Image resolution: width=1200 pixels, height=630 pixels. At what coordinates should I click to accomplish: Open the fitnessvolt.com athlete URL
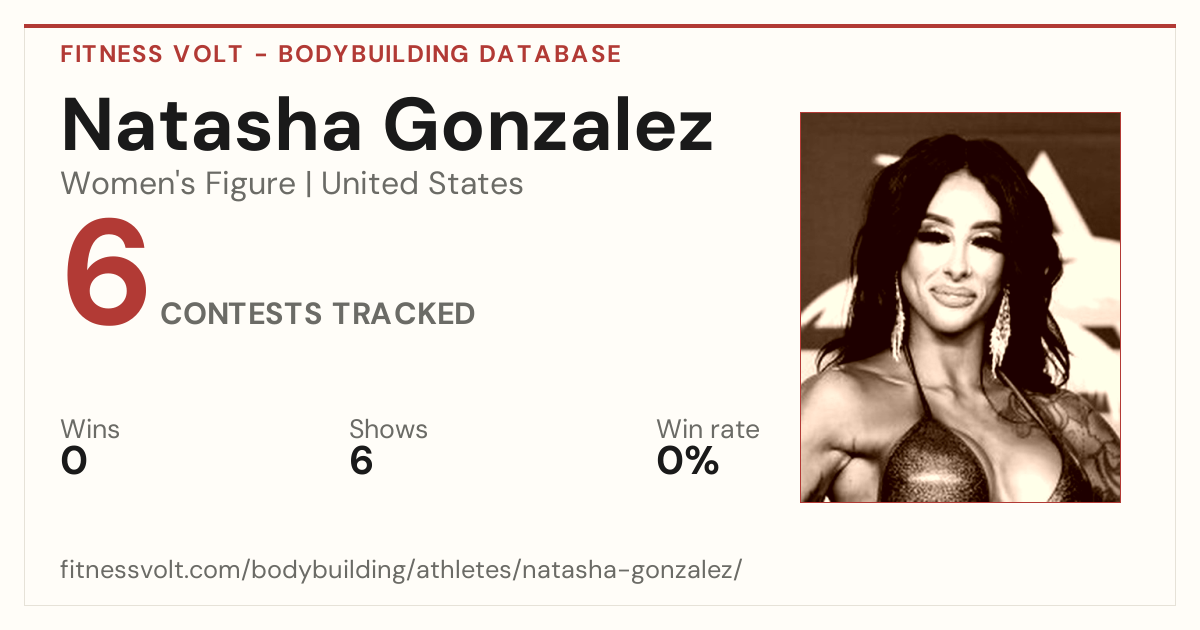[x=401, y=571]
